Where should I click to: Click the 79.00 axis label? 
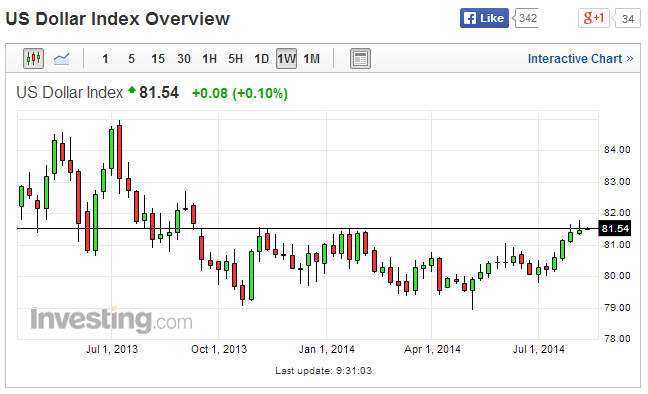tap(617, 308)
